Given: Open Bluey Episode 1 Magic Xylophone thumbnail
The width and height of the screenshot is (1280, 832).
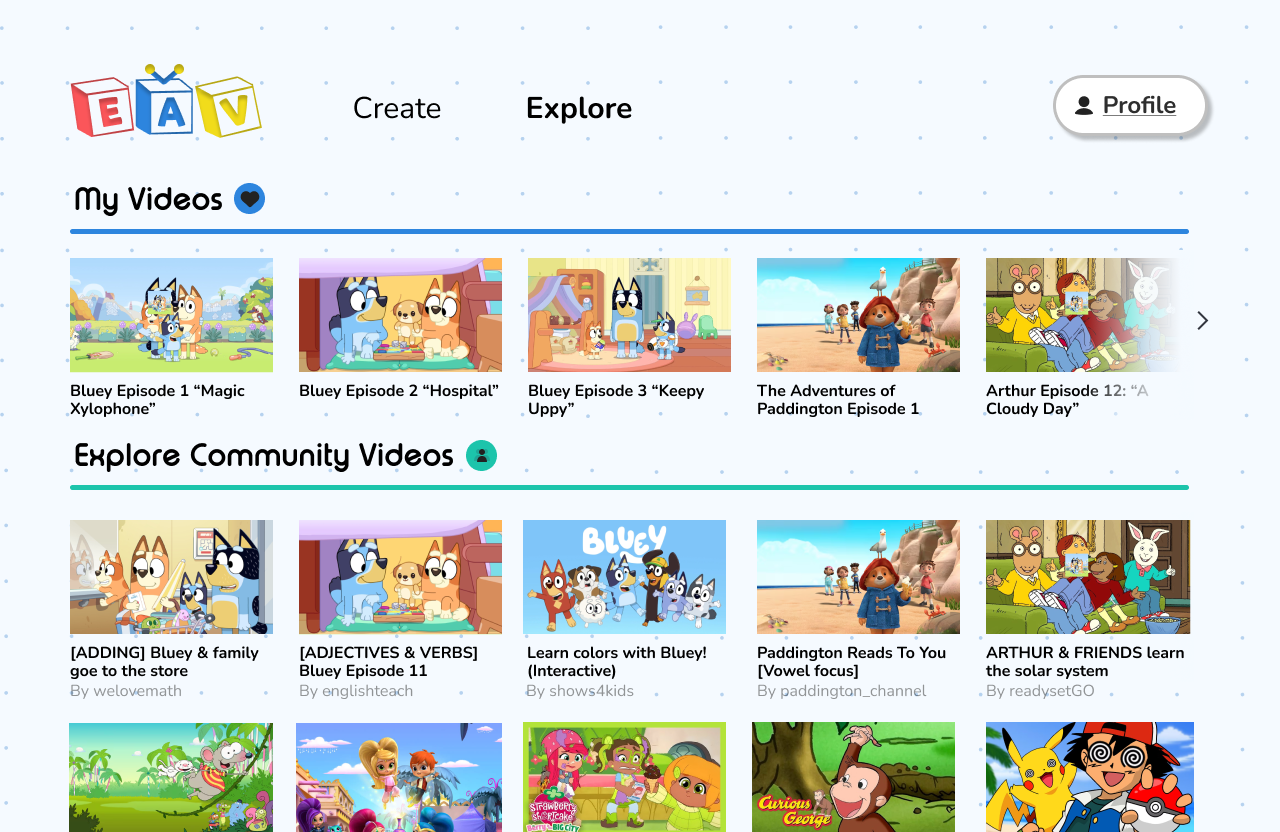Looking at the screenshot, I should [x=171, y=315].
